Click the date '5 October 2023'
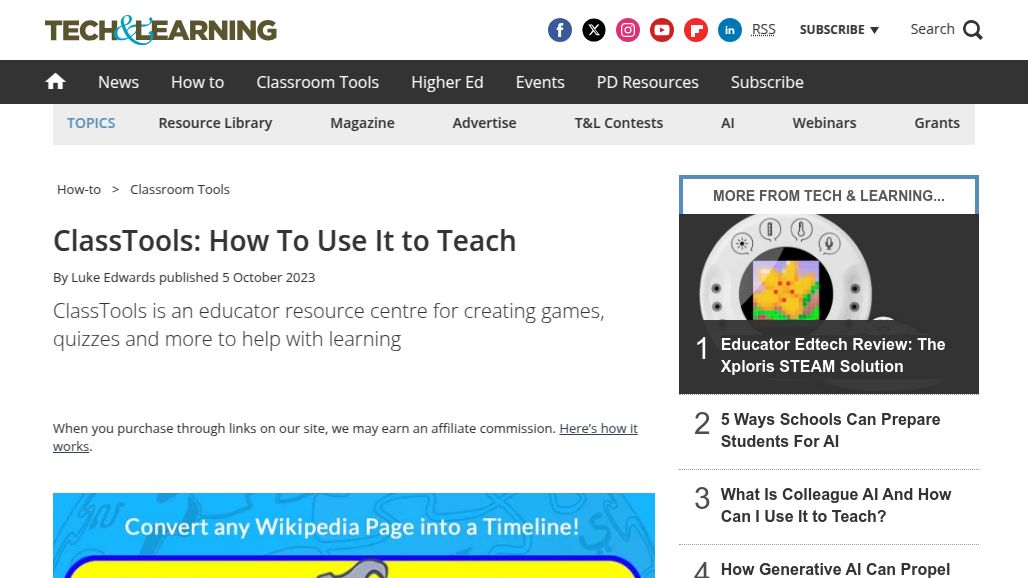 point(268,277)
